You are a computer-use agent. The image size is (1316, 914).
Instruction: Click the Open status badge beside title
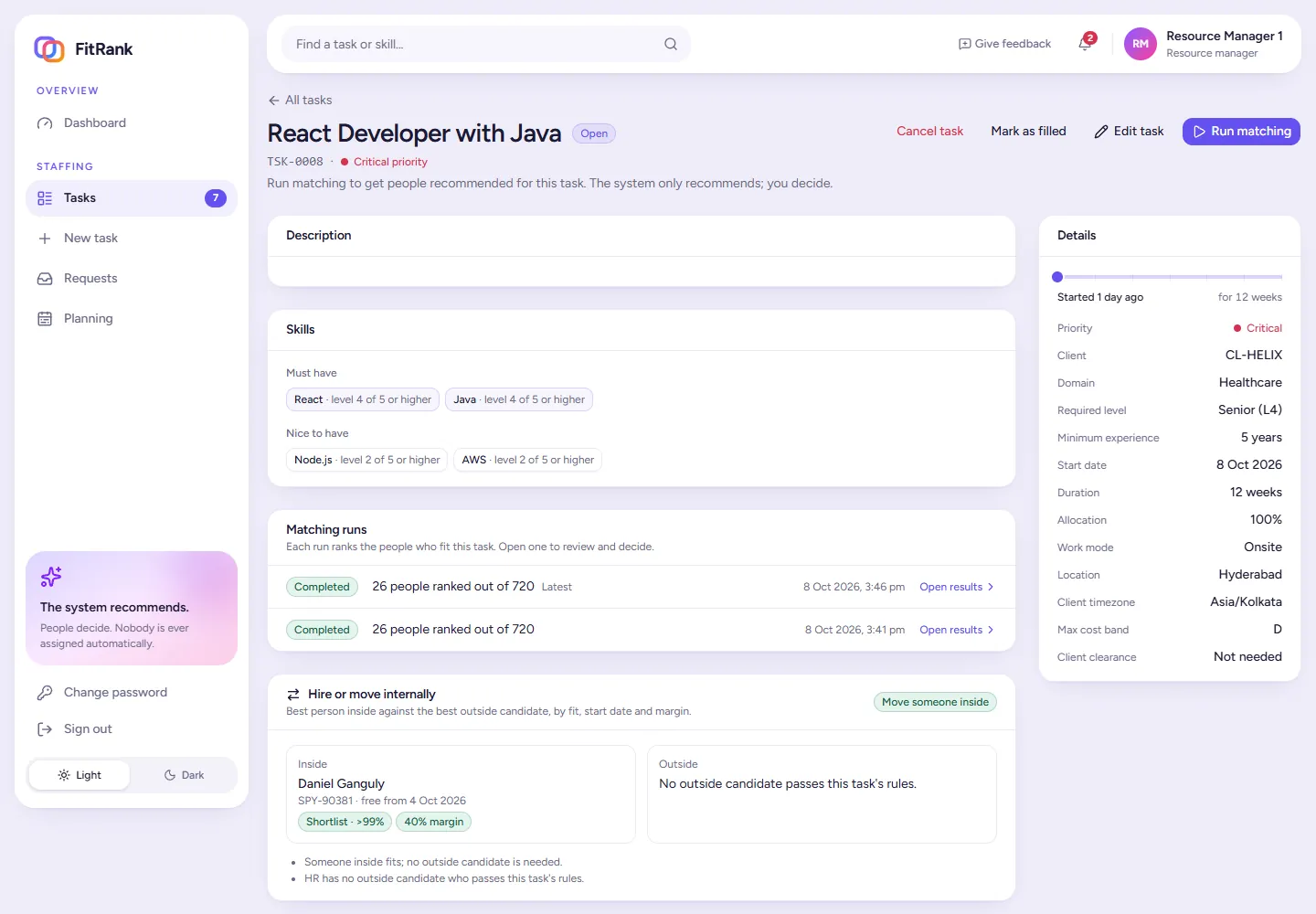click(x=594, y=133)
